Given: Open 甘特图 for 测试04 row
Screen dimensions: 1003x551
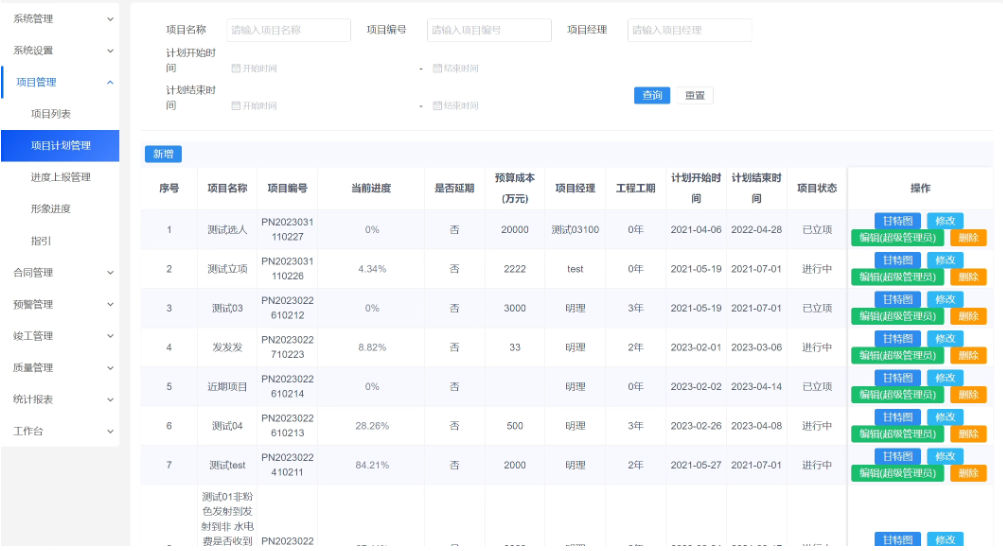Looking at the screenshot, I should (x=897, y=417).
